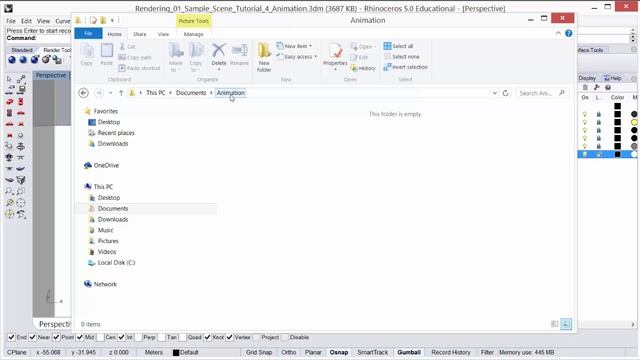This screenshot has height=360, width=640.
Task: Select Documents in navigation tree
Action: pyautogui.click(x=113, y=209)
